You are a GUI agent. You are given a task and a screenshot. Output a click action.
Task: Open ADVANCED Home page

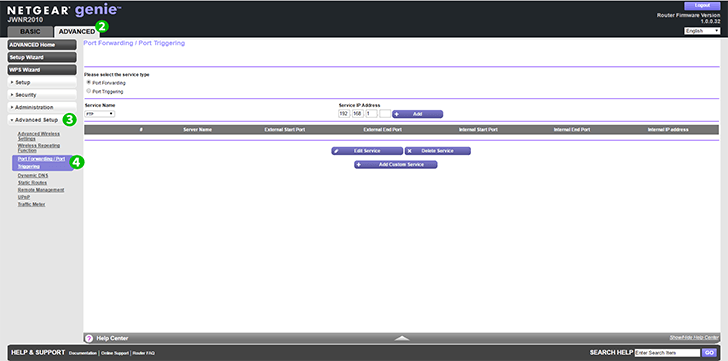42,45
